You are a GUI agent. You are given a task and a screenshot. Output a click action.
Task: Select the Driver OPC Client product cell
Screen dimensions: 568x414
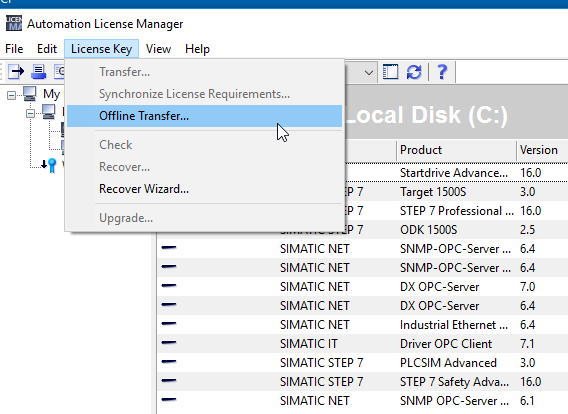point(446,344)
